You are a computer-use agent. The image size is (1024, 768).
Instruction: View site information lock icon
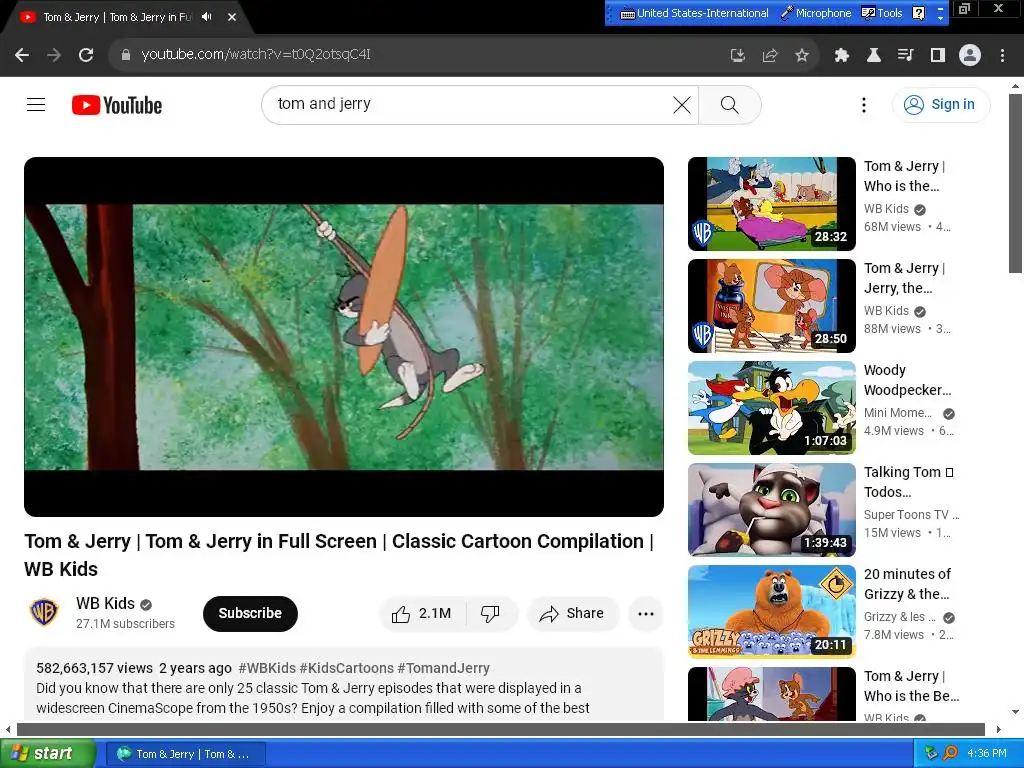pos(126,55)
